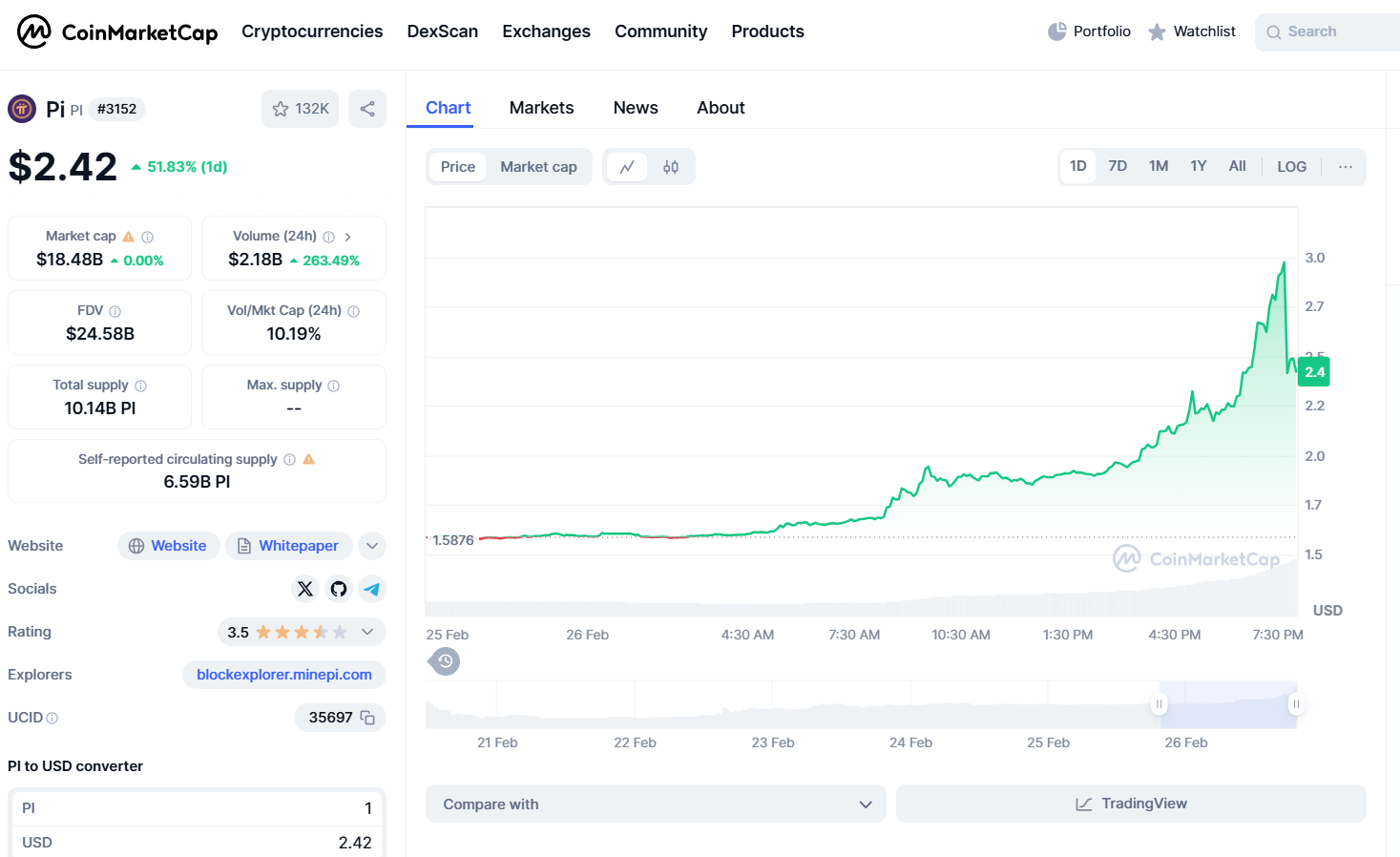Set chart range to All

point(1238,166)
